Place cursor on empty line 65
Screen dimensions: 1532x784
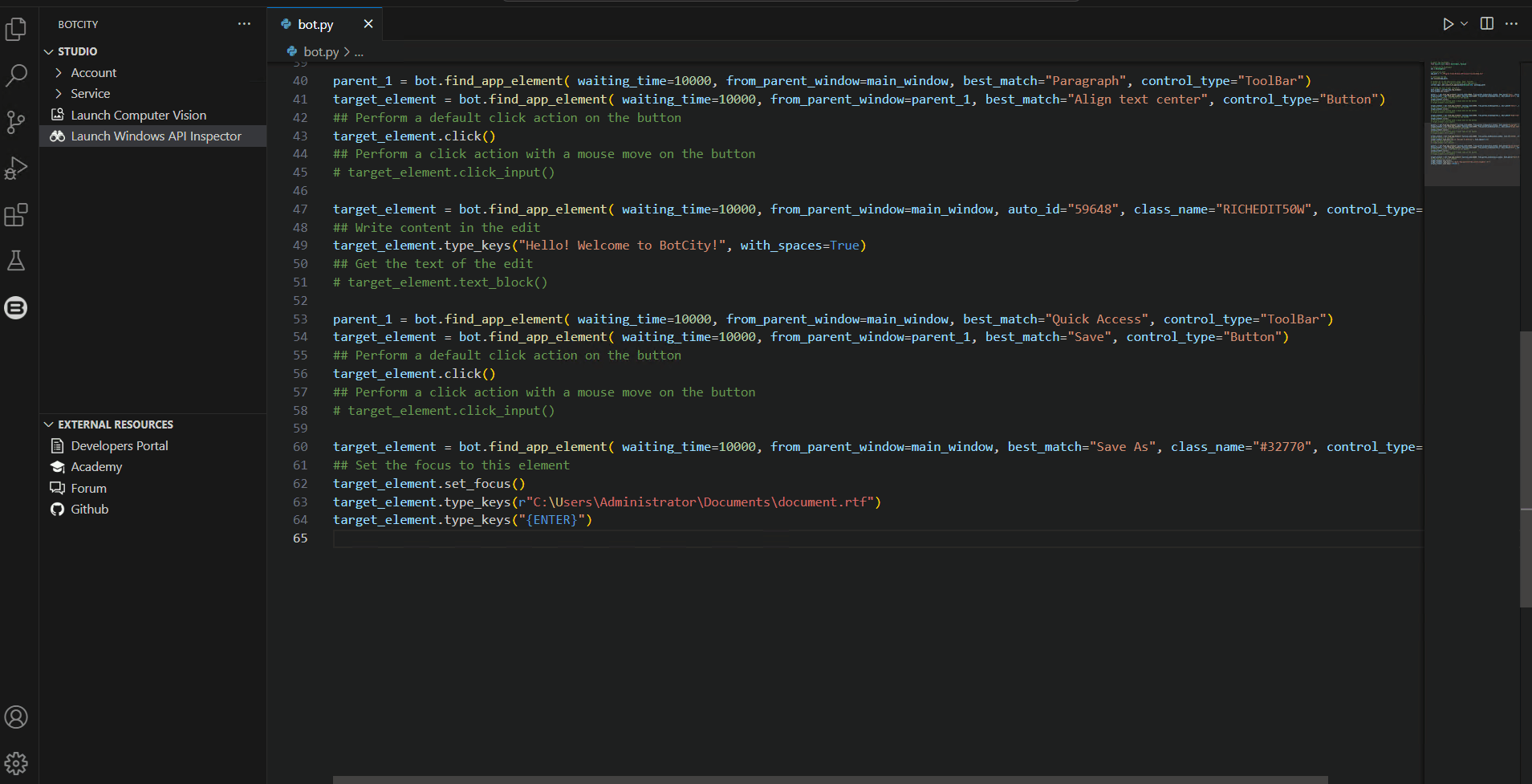[x=877, y=538]
